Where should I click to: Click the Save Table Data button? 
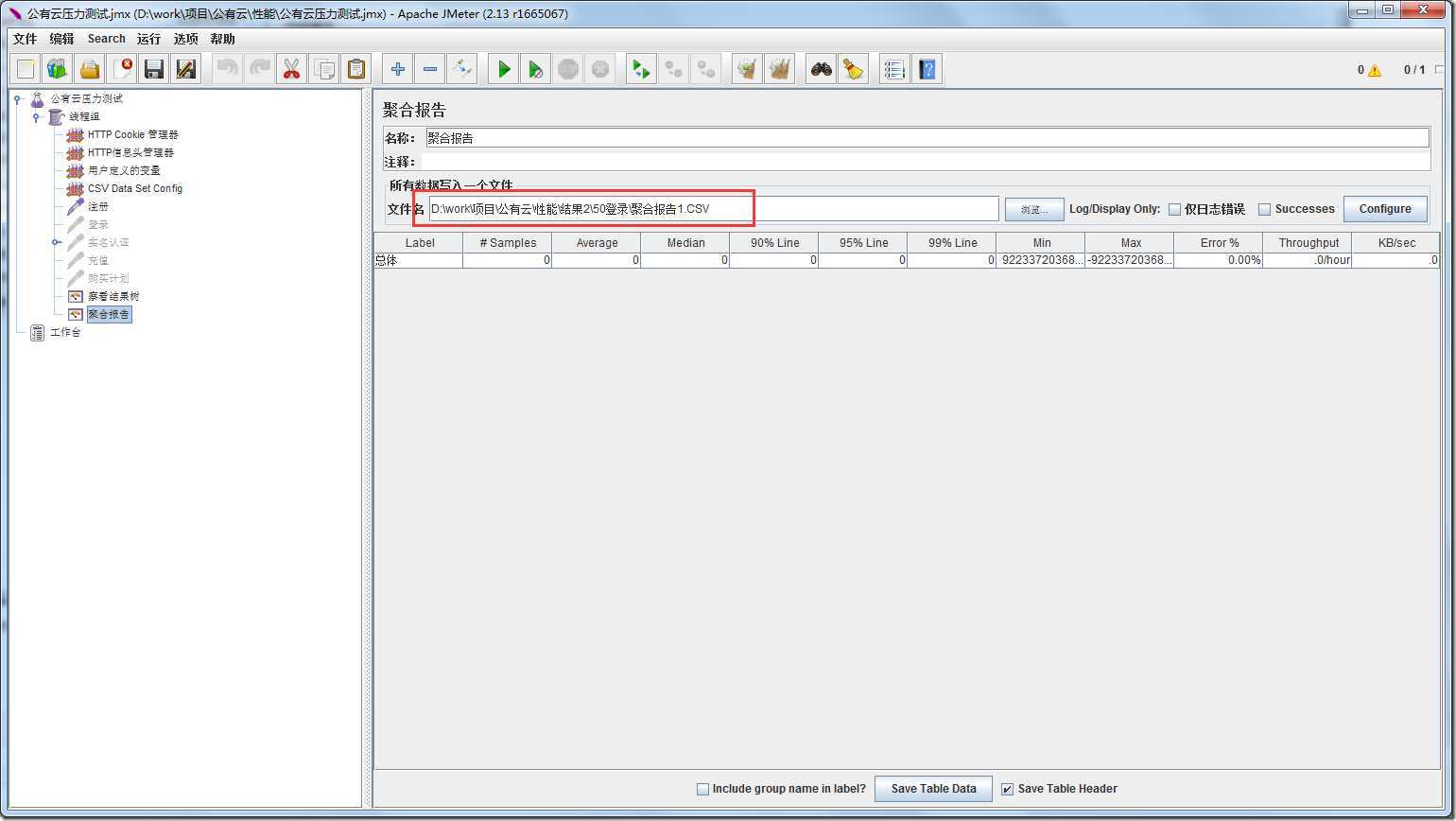click(933, 789)
